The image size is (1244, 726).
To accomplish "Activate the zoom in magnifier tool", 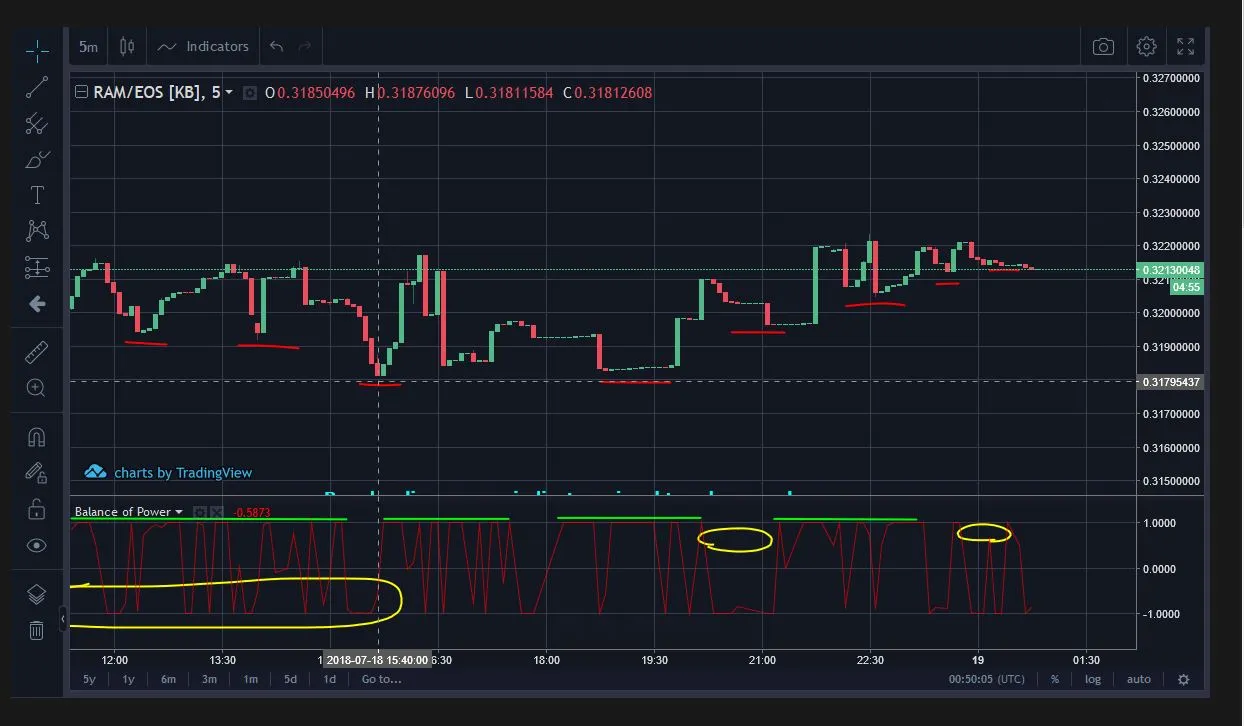I will point(37,388).
